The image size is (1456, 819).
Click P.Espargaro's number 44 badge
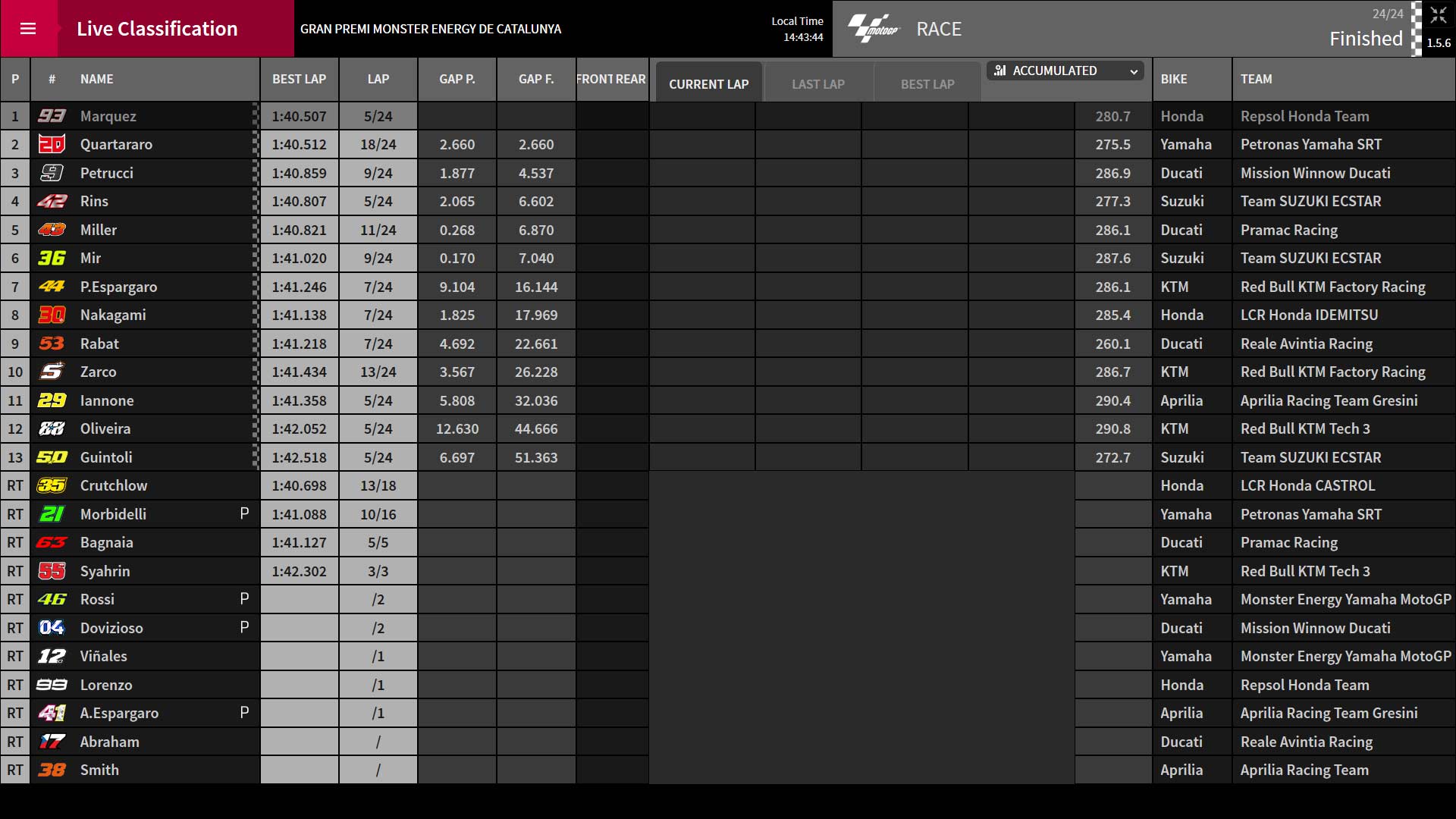click(x=52, y=287)
